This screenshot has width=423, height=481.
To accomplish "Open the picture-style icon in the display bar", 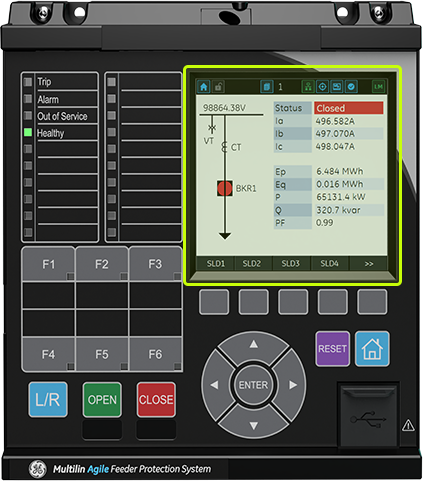I will pos(337,87).
